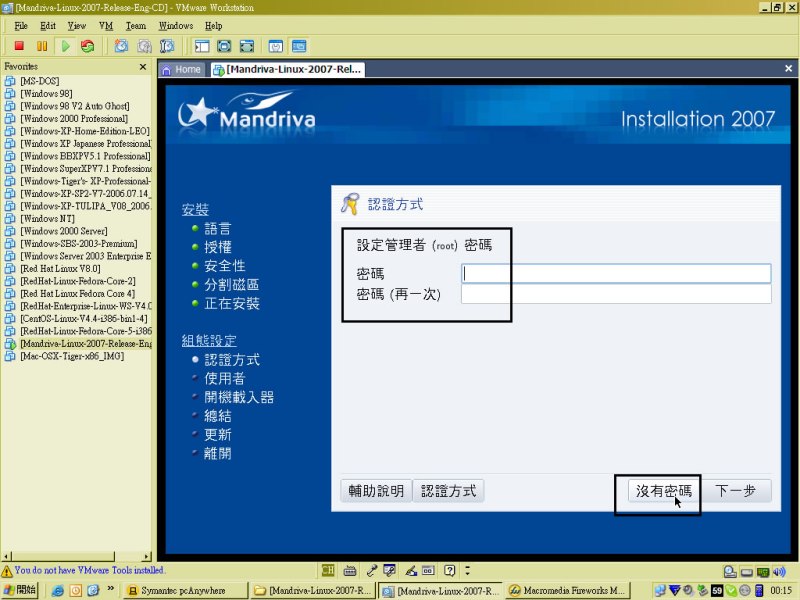Viewport: 800px width, 600px height.
Task: Click the Suspend (pause) toolbar icon
Action: click(42, 46)
